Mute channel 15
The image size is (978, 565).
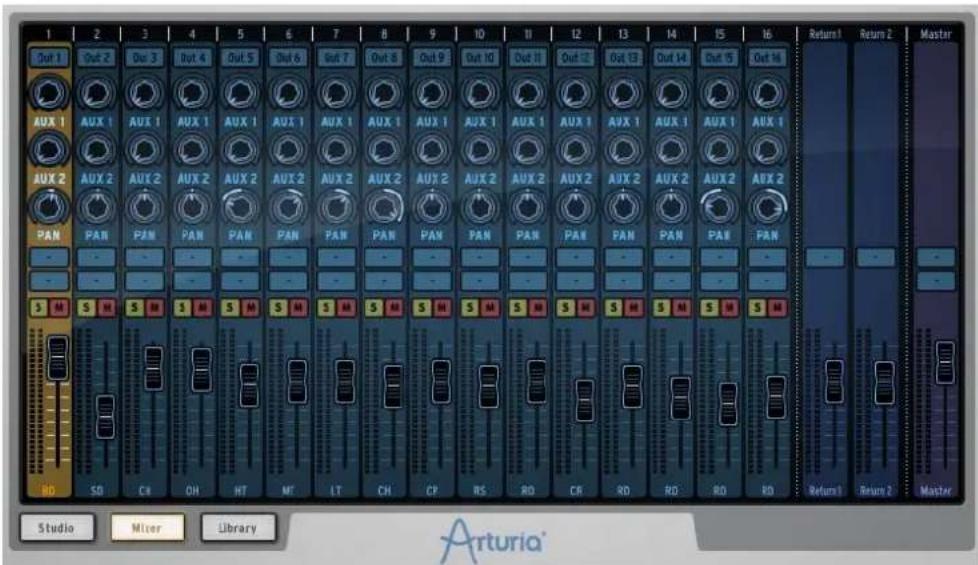730,307
